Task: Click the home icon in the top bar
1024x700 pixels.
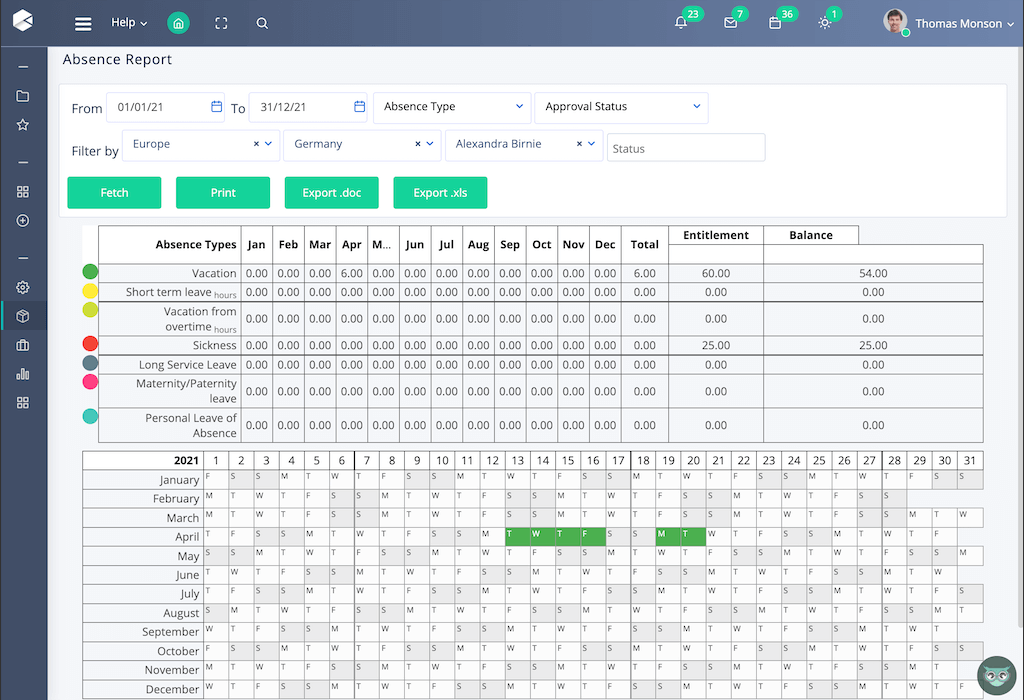Action: click(178, 21)
